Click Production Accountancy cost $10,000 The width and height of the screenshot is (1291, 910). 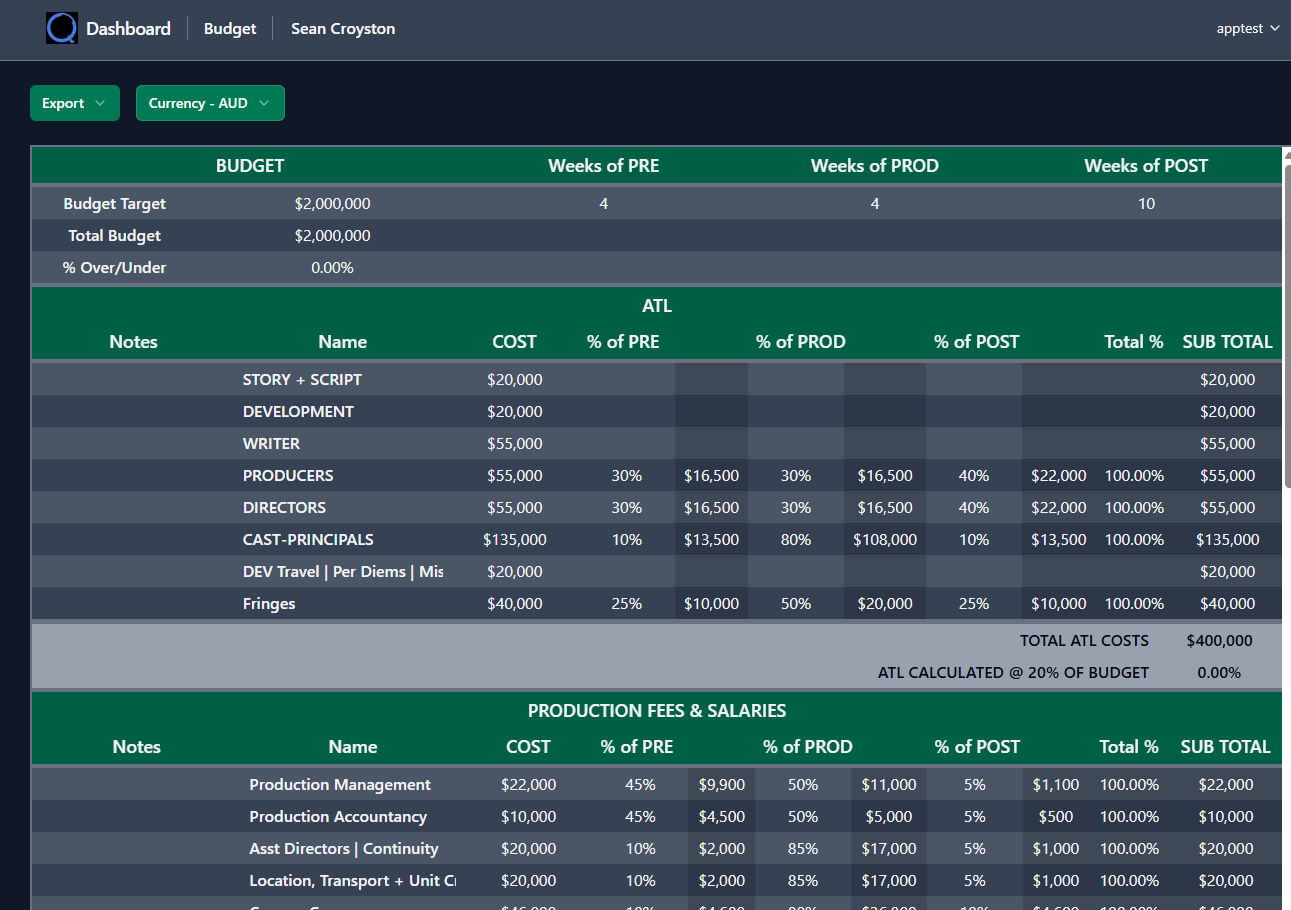coord(528,816)
